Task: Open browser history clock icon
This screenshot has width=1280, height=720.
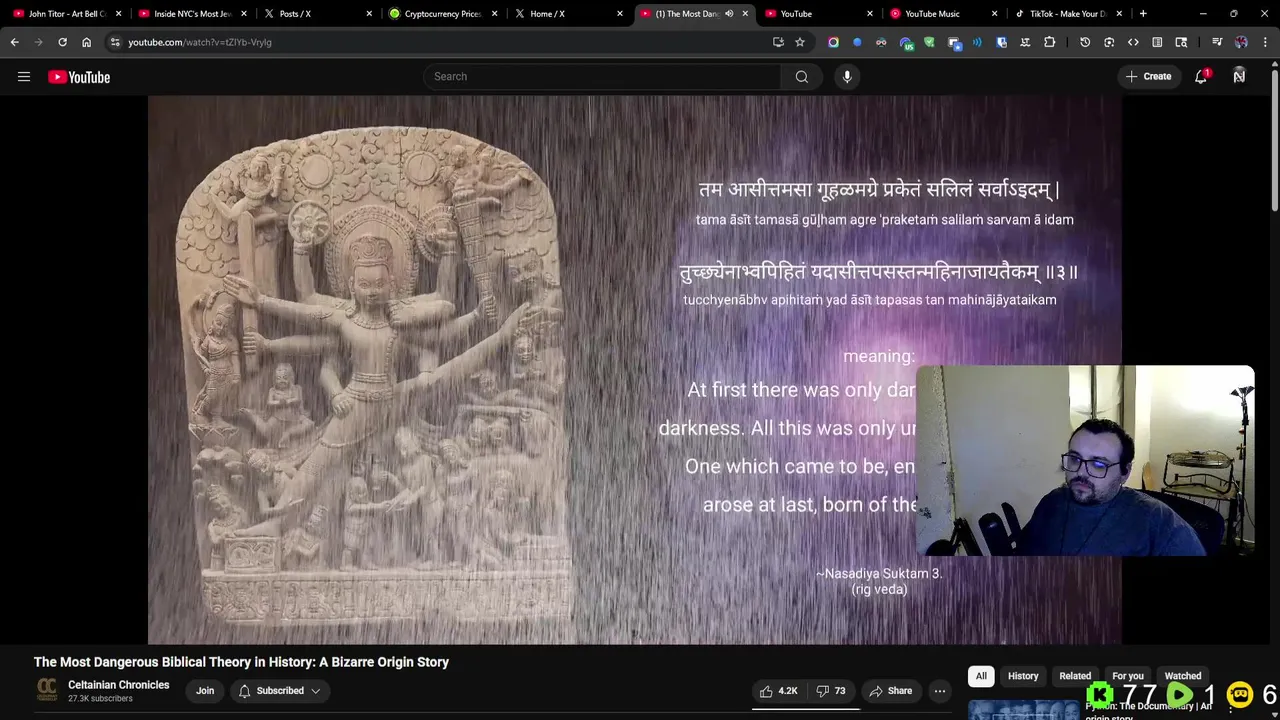Action: (x=1085, y=42)
